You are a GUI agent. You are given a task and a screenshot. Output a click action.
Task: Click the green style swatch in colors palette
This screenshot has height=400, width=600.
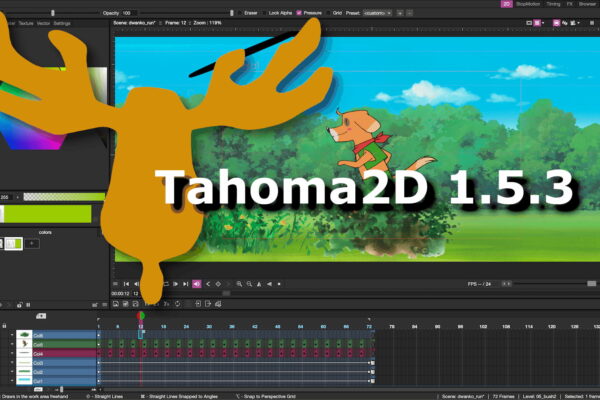(19, 244)
